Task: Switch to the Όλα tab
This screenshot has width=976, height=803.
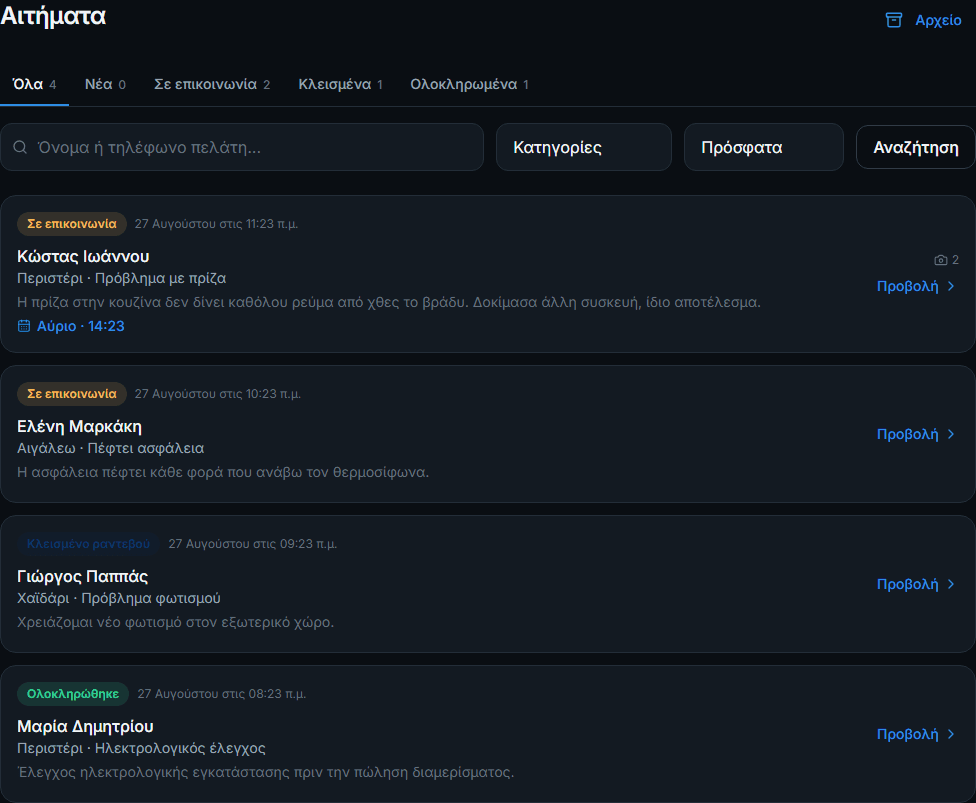Action: [x=34, y=84]
